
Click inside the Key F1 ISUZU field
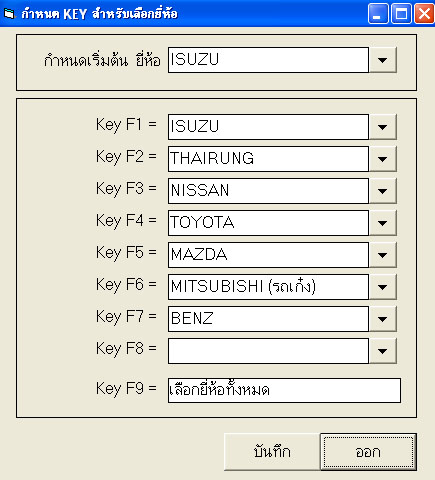pos(268,127)
